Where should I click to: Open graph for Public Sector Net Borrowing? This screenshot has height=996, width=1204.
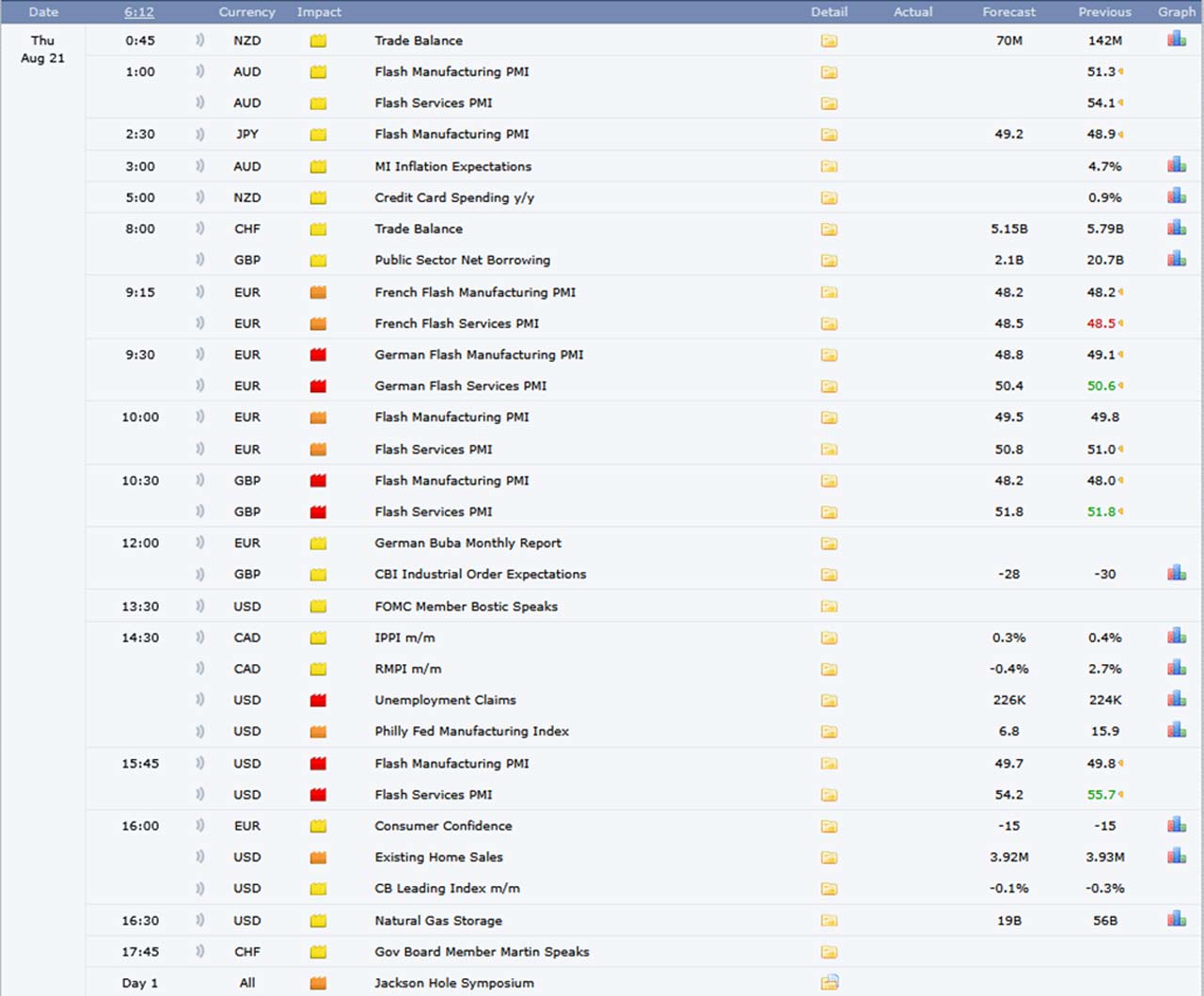1176,259
